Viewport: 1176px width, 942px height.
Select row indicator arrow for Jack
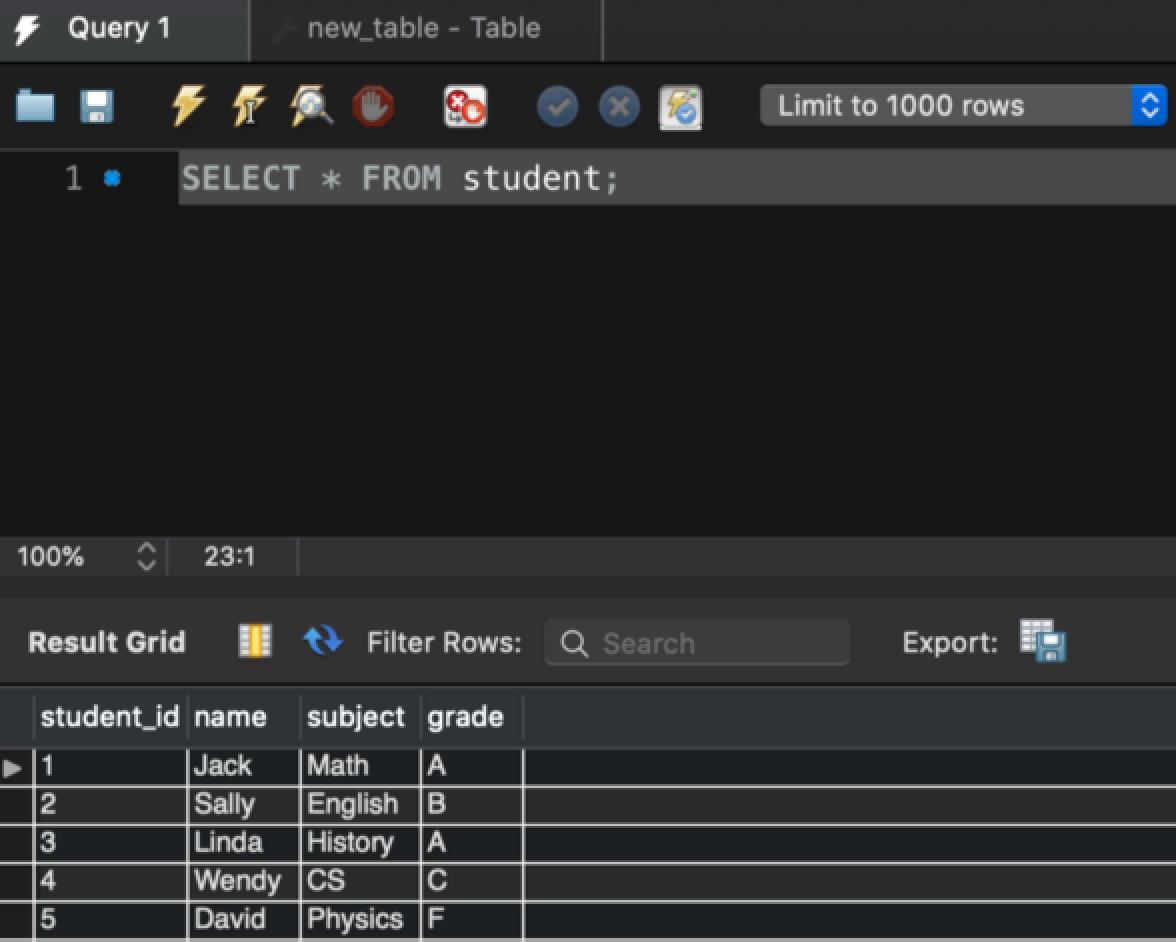(13, 767)
